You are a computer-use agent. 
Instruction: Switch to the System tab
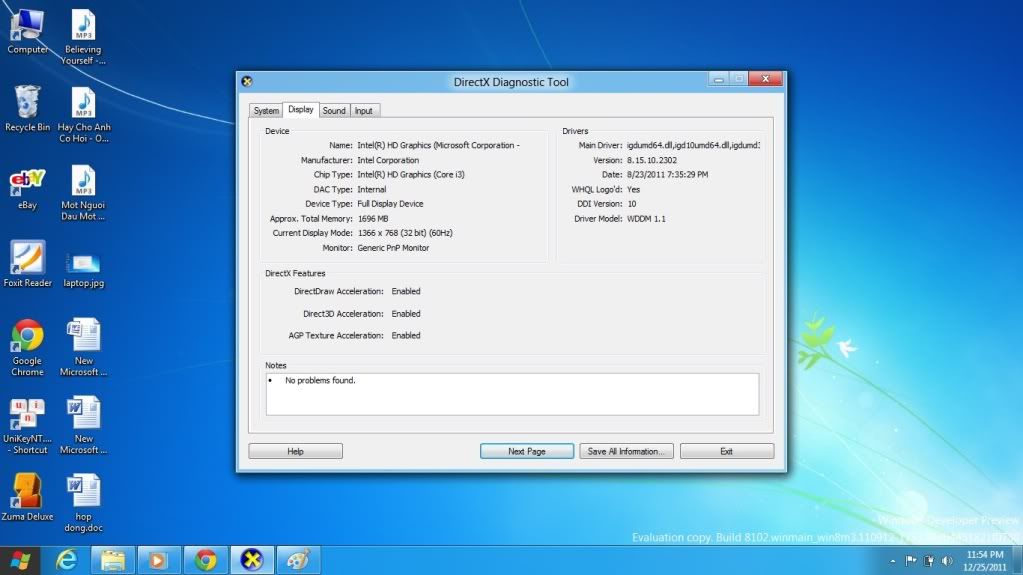266,110
